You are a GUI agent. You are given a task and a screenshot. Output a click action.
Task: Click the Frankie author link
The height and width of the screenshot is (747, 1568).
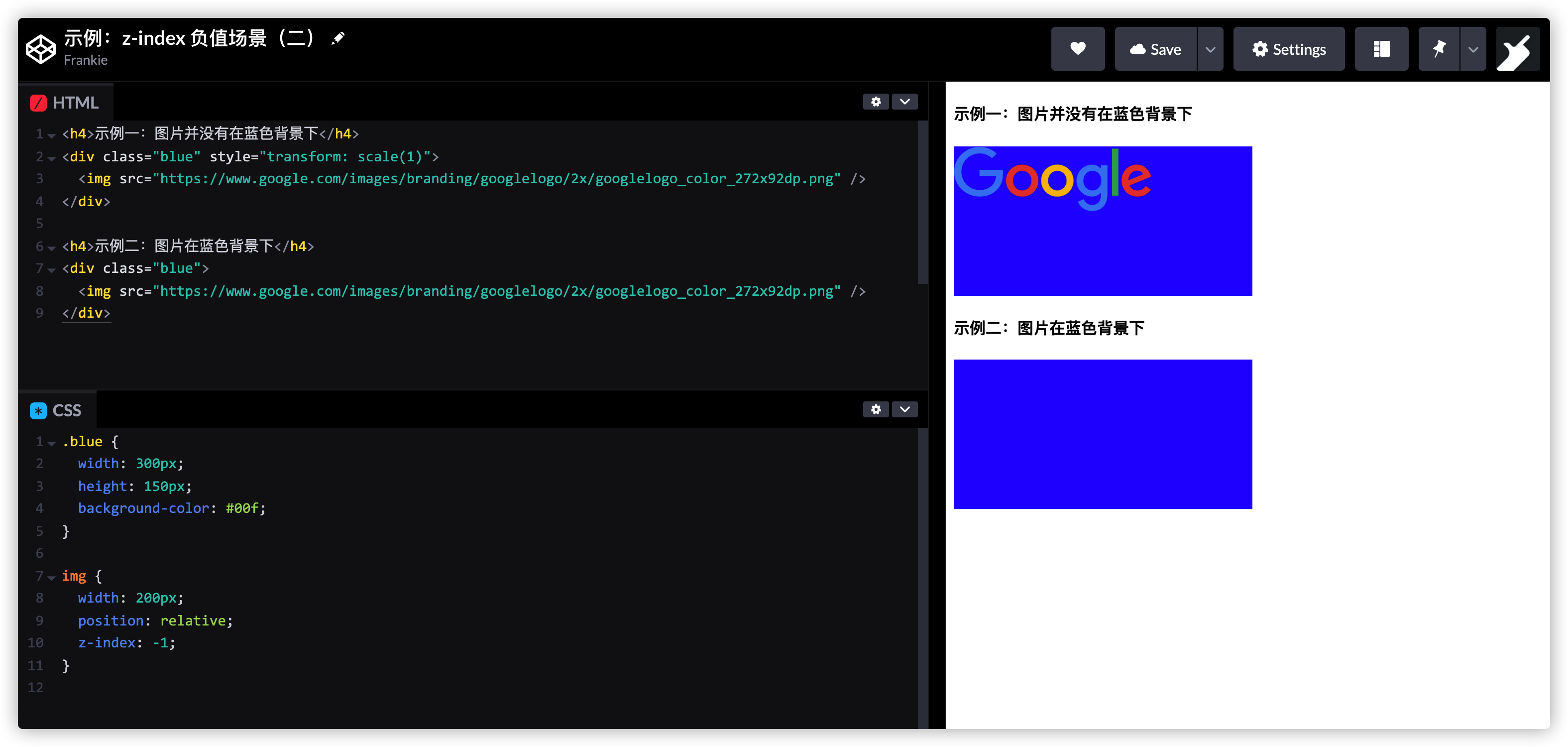point(85,60)
